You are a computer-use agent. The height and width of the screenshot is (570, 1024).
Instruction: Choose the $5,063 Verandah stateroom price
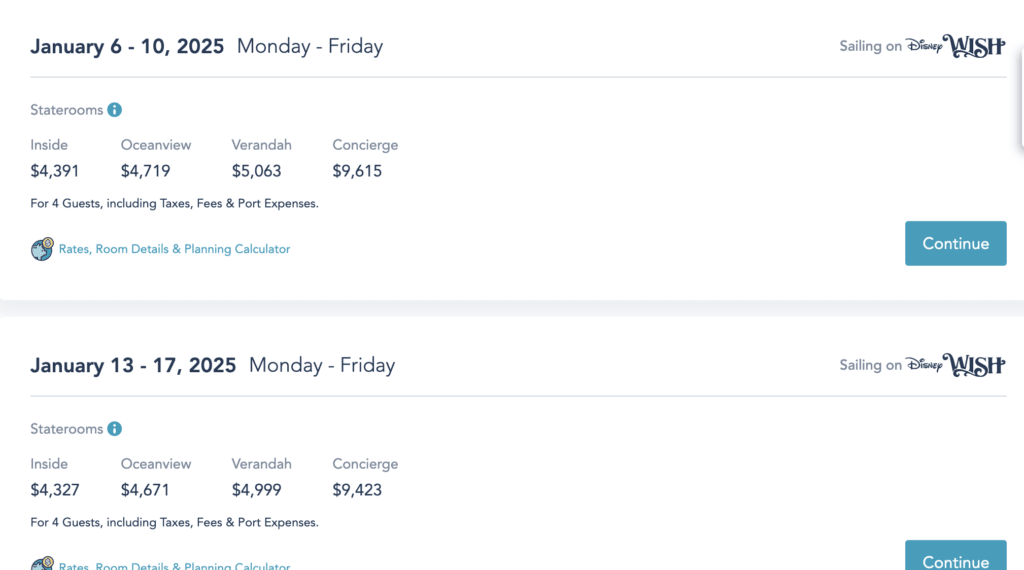click(257, 171)
